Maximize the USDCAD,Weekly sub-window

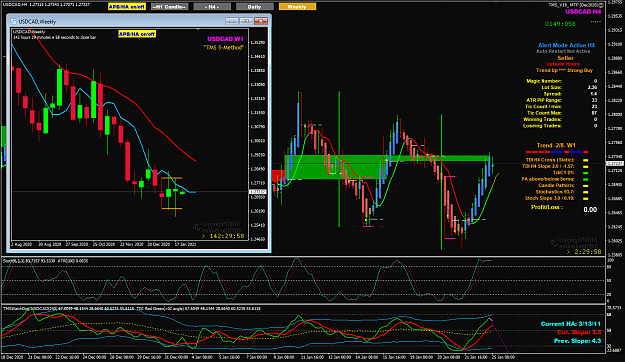click(246, 21)
